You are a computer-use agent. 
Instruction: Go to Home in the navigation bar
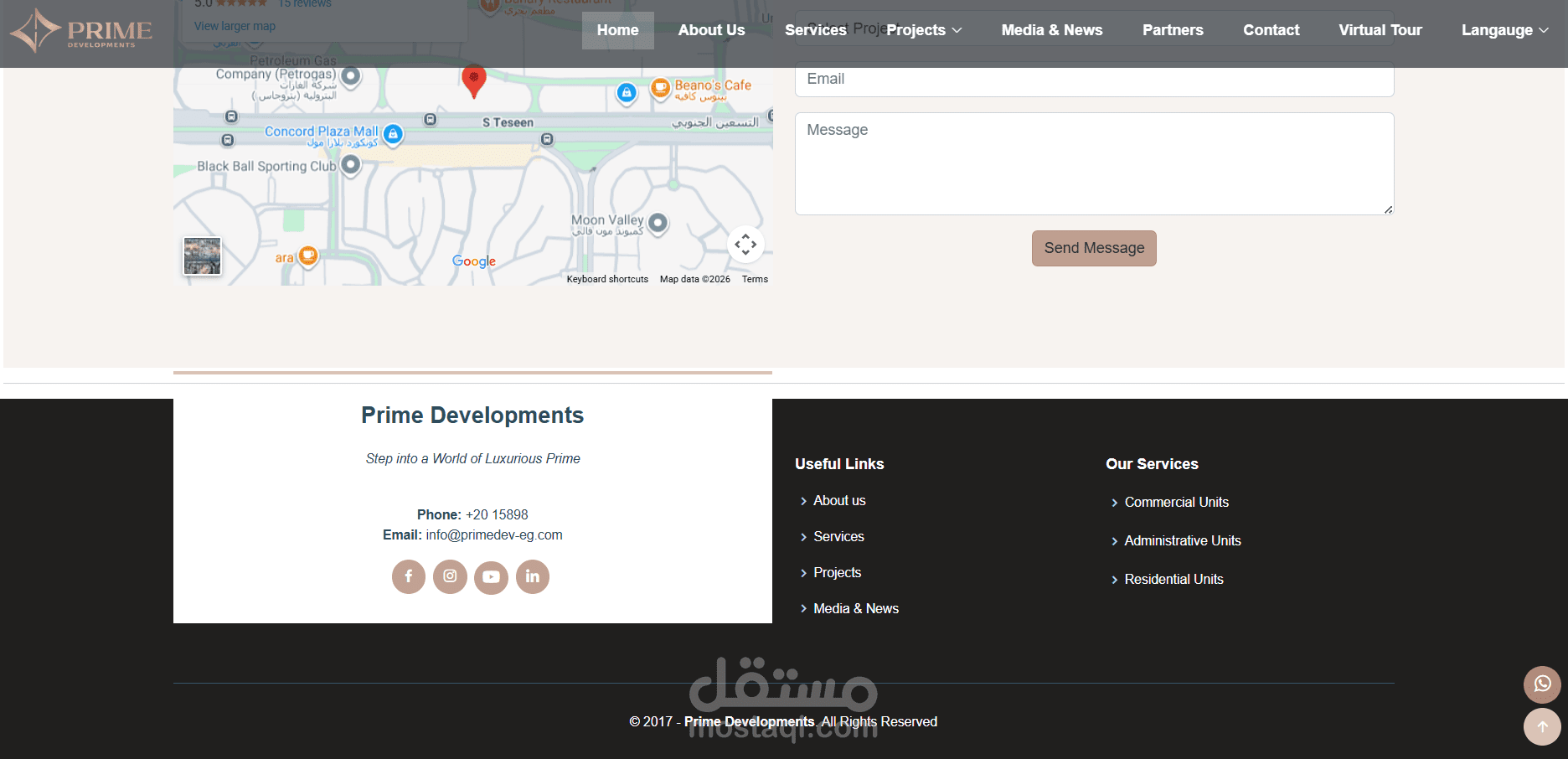pyautogui.click(x=618, y=30)
